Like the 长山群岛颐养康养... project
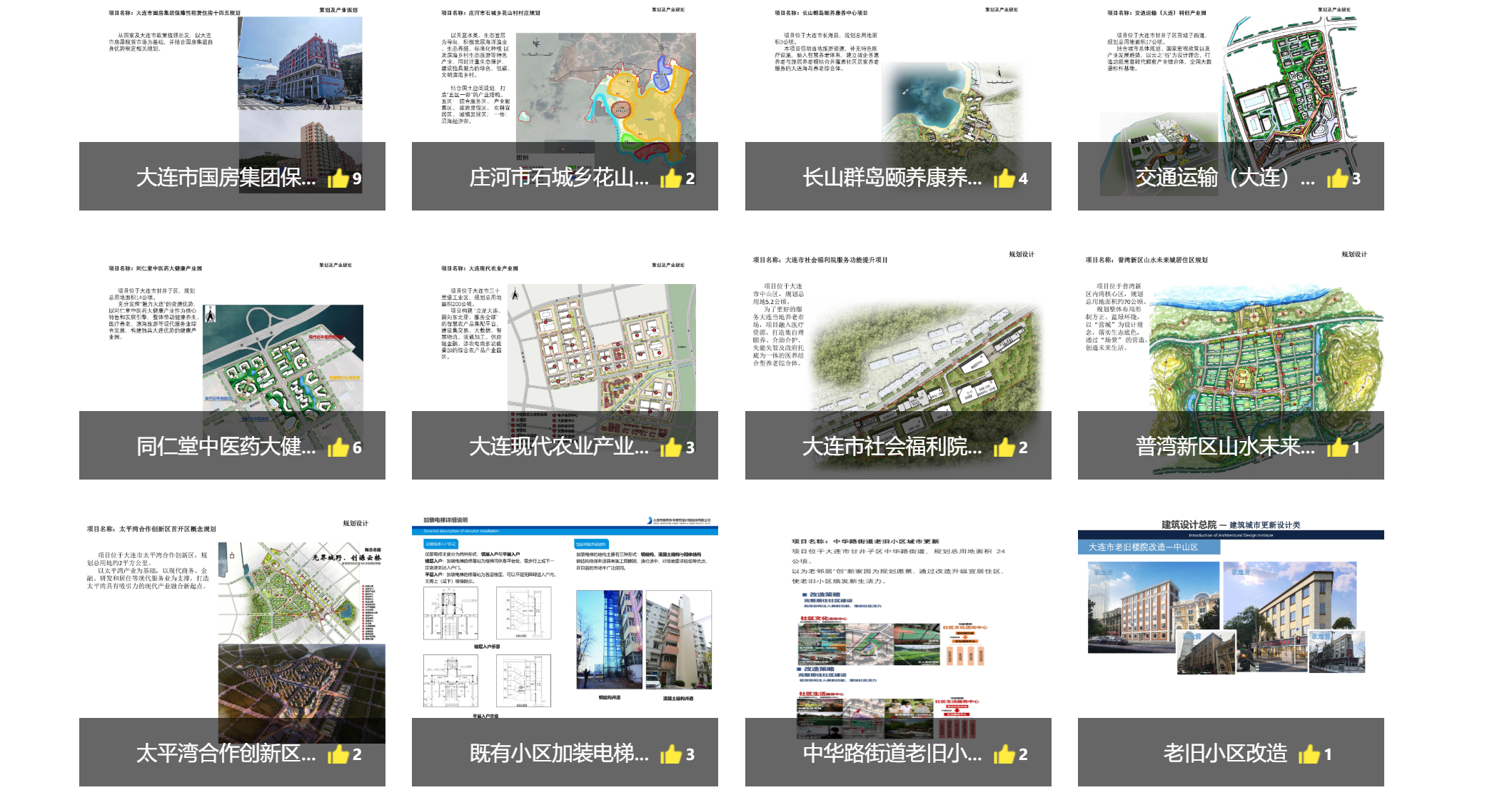Screen dimensions: 1512x795 pos(1004,178)
